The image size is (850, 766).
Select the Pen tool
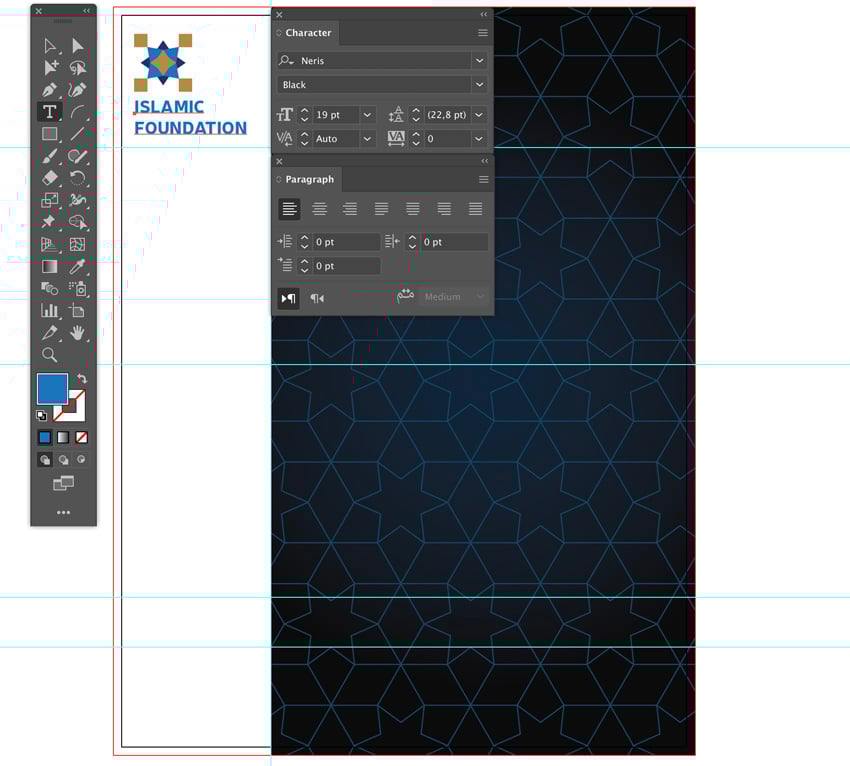(50, 89)
